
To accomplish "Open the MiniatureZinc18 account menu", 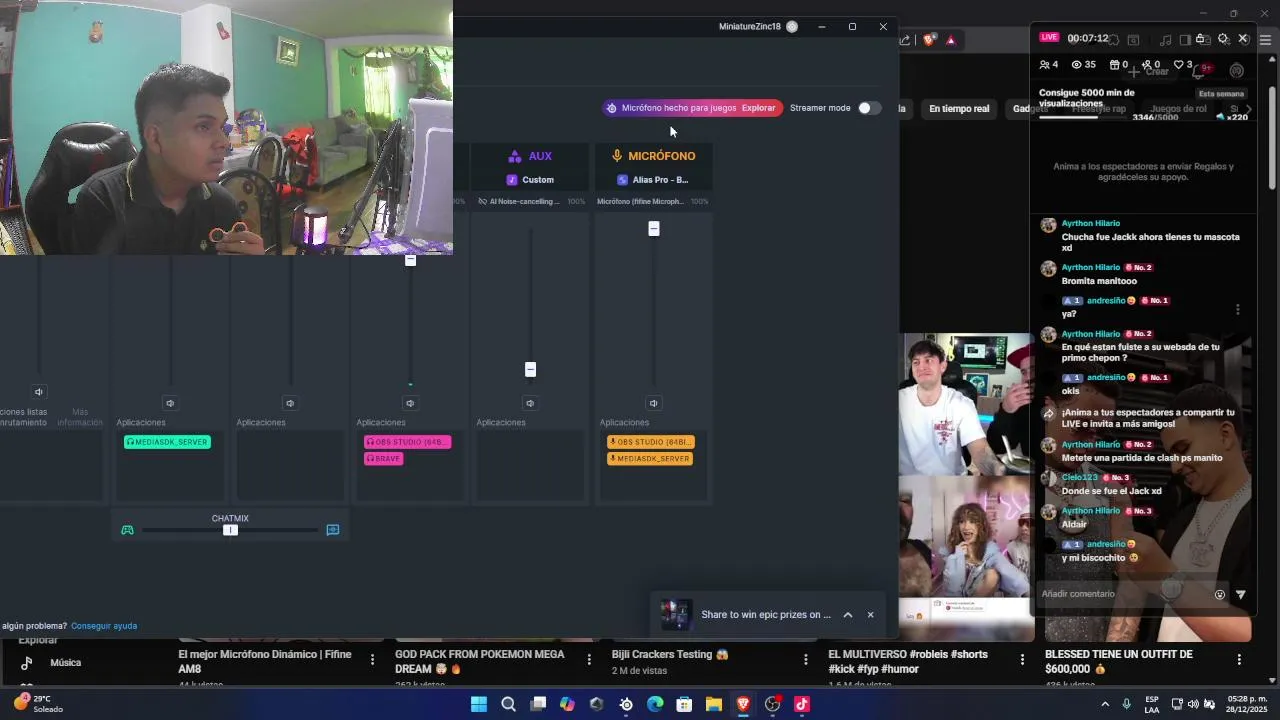I will pos(757,27).
